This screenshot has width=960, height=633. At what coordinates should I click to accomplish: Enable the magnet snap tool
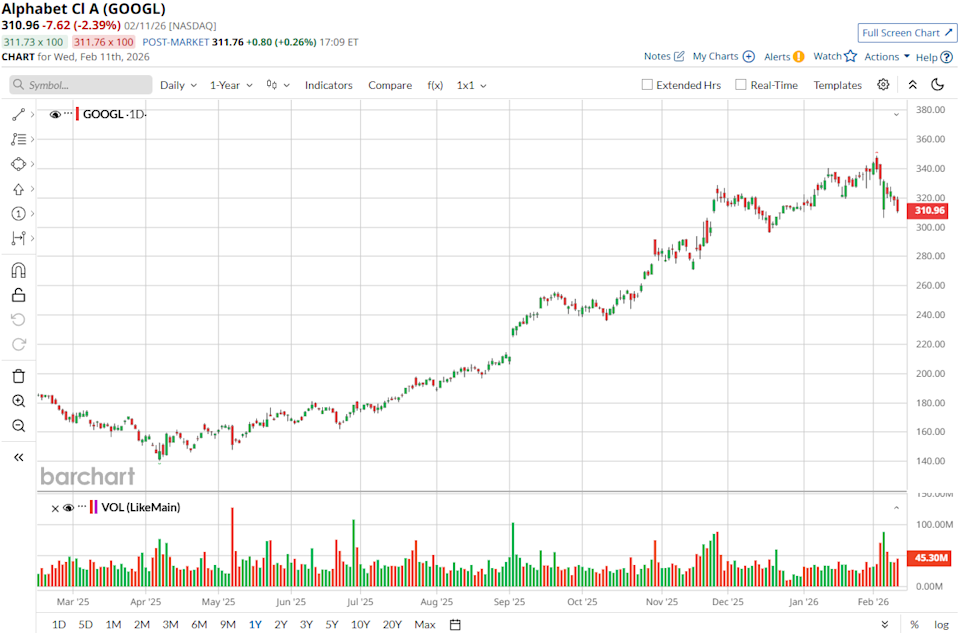[18, 270]
